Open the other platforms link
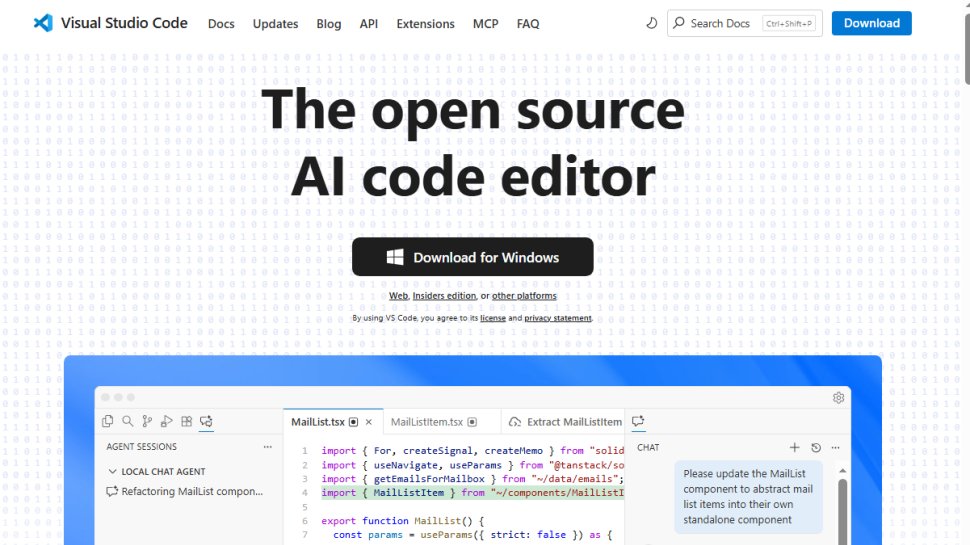Screen dimensions: 970x545 pyautogui.click(x=524, y=296)
